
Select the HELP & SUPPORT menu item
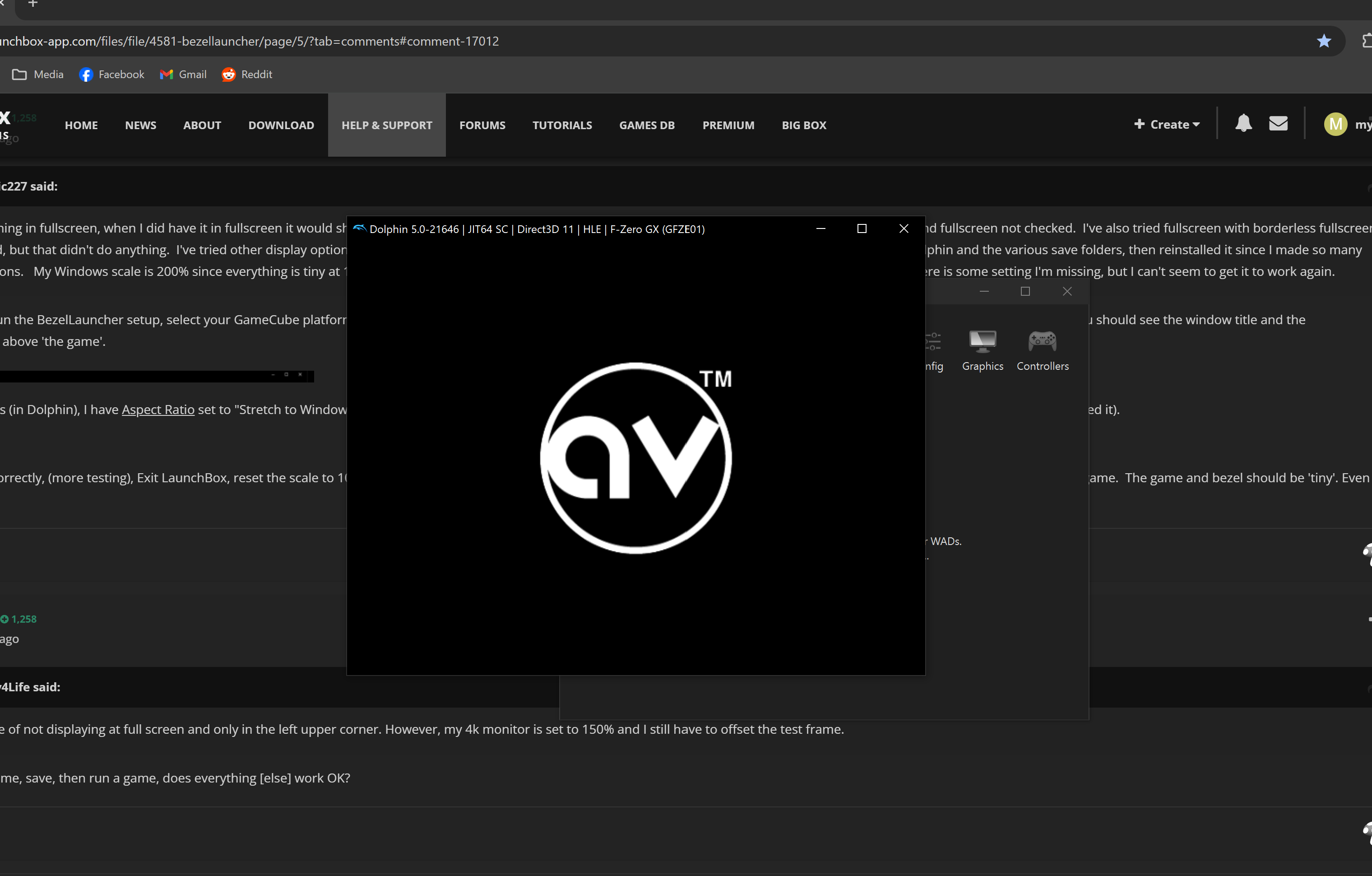coord(387,126)
